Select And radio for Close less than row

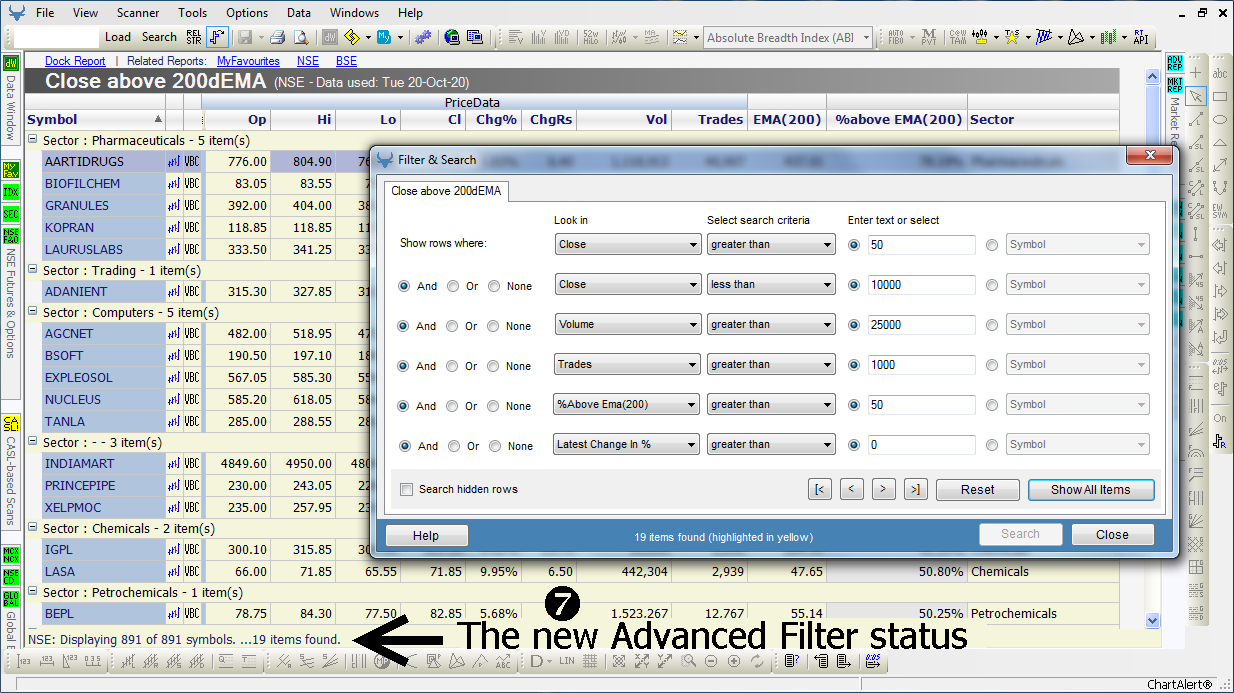[404, 286]
